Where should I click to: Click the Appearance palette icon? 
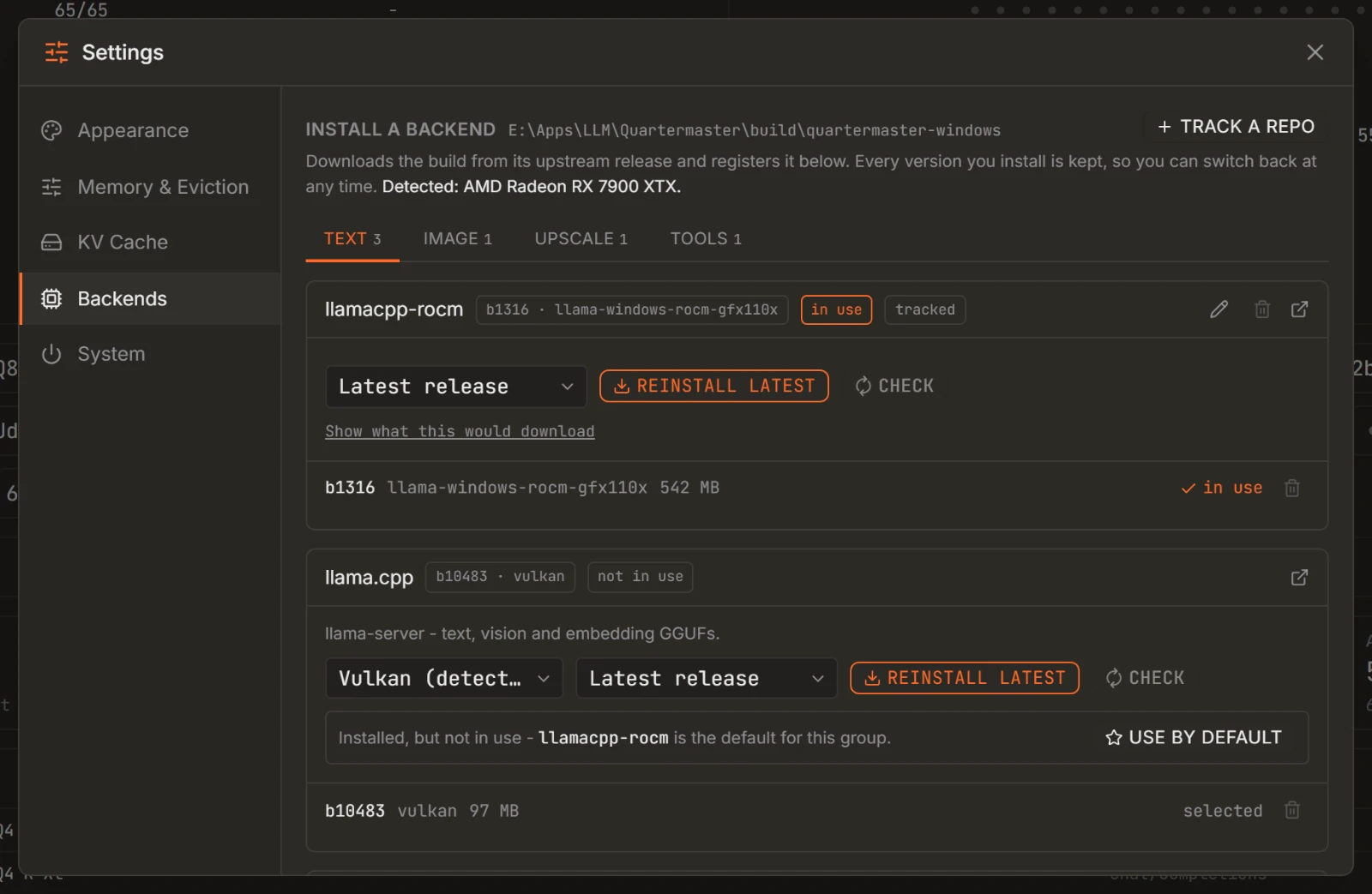point(51,130)
